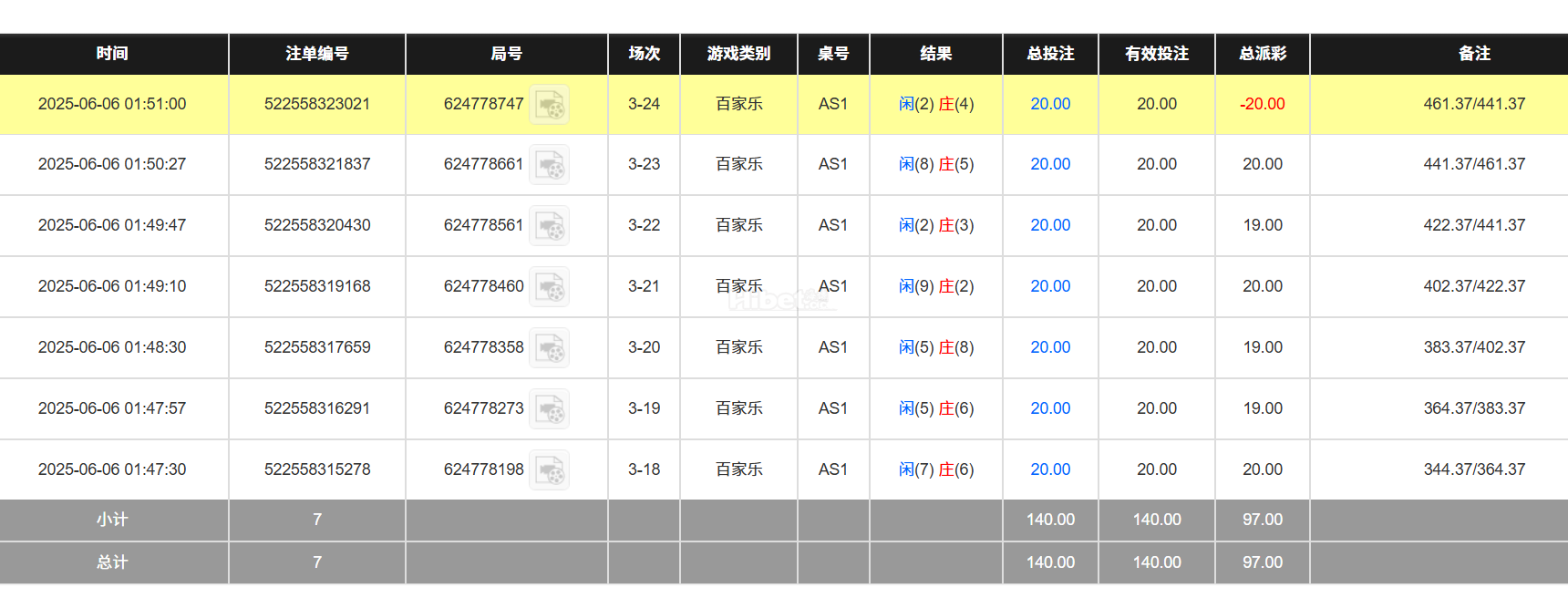Select the 小计 subtotal row label
The width and height of the screenshot is (1568, 598).
112,520
